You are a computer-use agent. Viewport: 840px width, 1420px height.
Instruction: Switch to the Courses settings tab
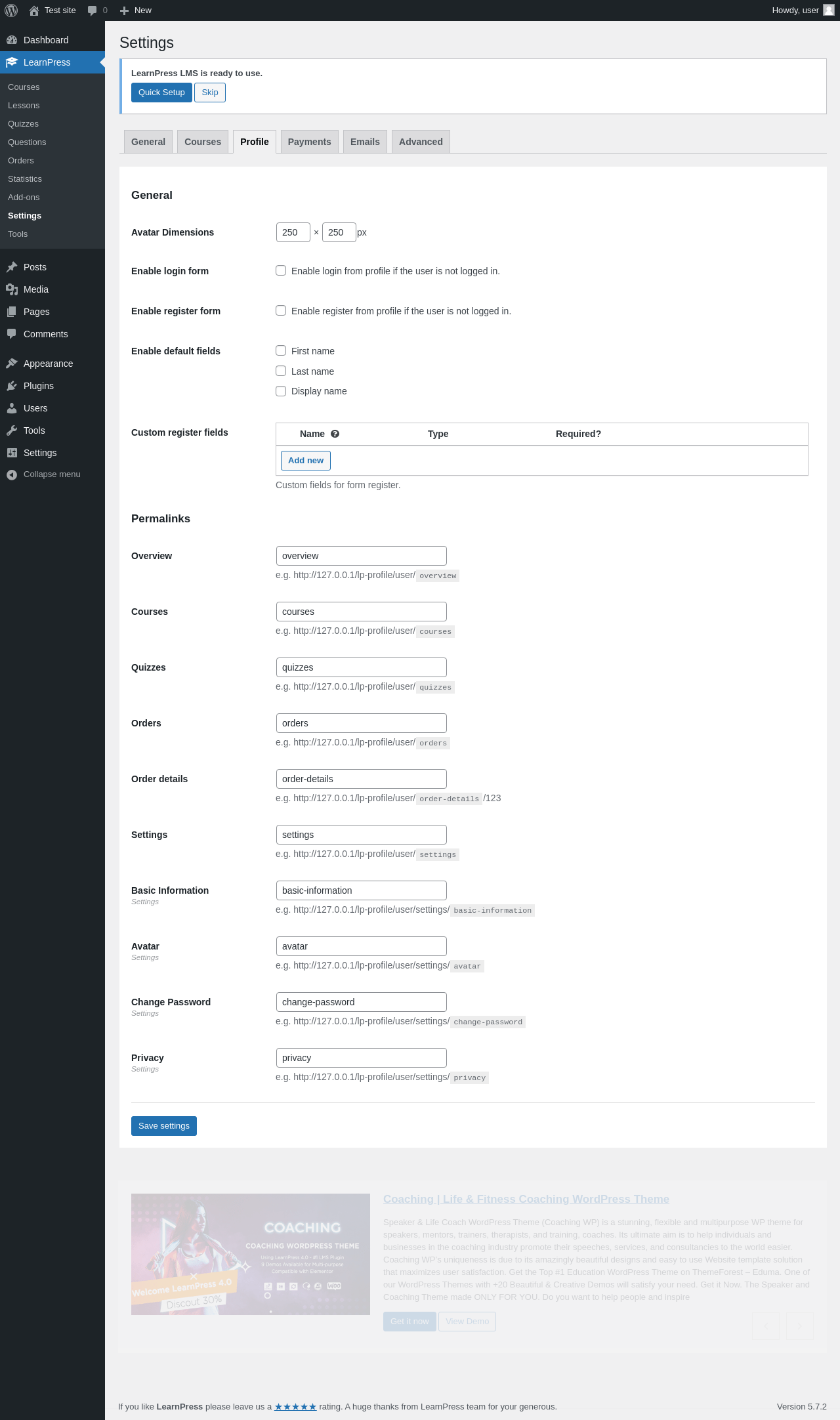(203, 142)
